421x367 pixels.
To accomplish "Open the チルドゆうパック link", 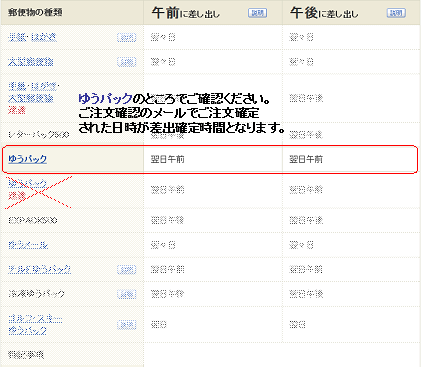I will click(40, 269).
